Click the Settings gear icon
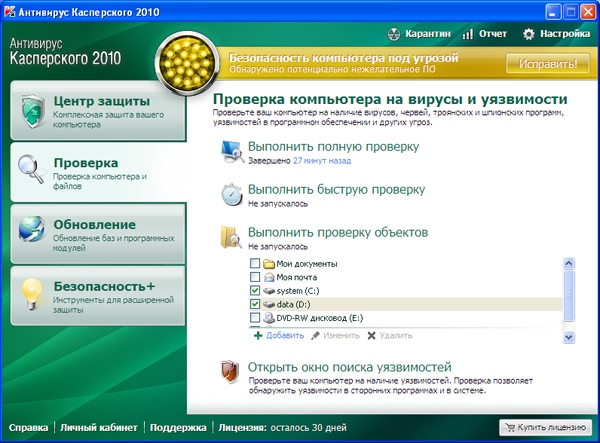This screenshot has height=443, width=600. [529, 34]
